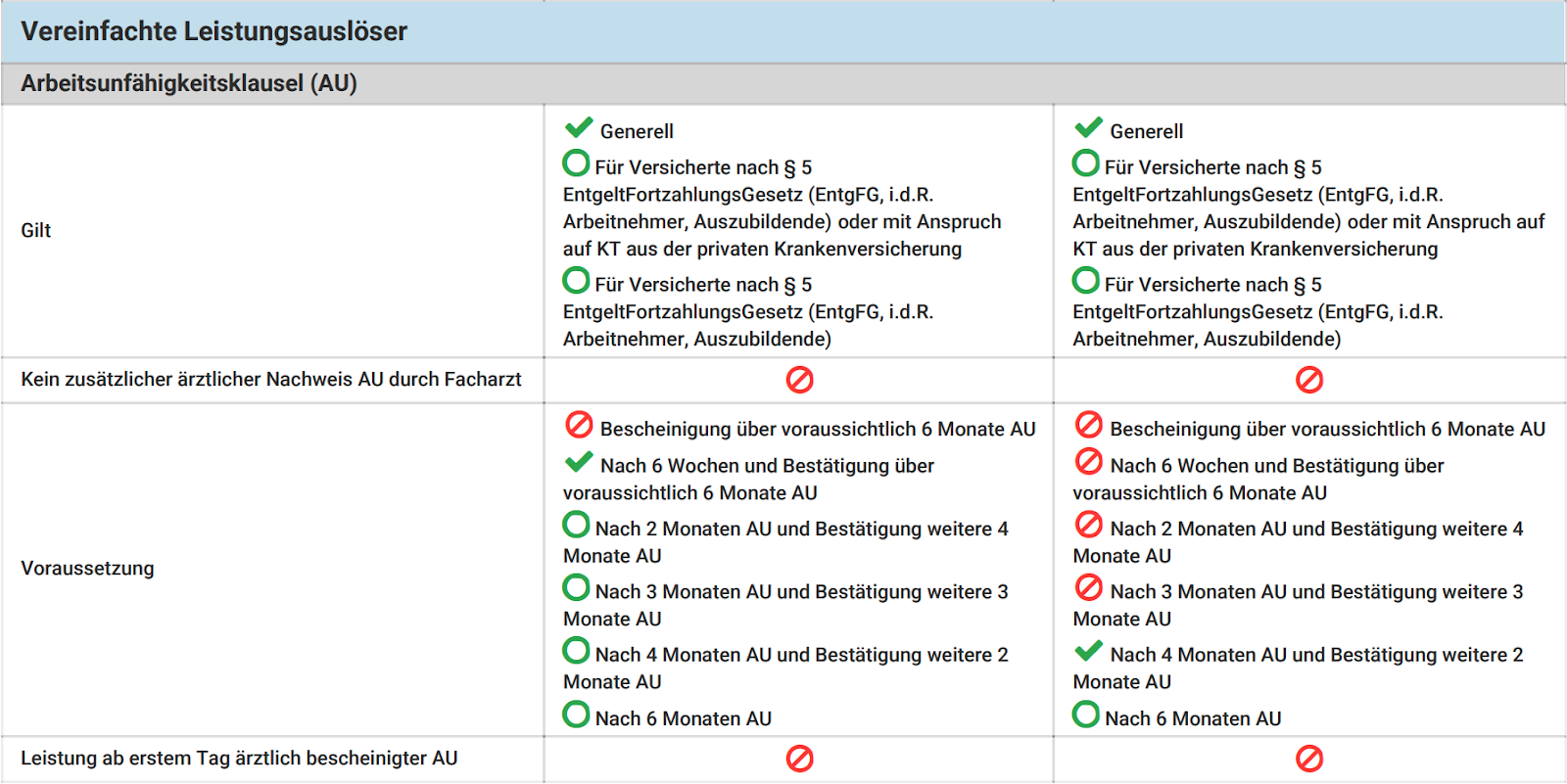This screenshot has width=1567, height=784.
Task: Click the 'Leistung ab erstem Tag ärztlich bescheinigter AU' label
Action: point(239,759)
